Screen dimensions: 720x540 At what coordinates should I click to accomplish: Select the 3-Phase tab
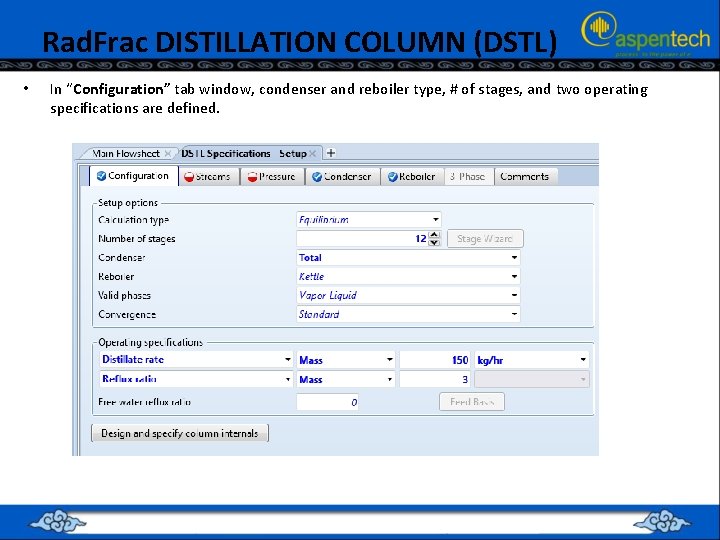click(x=468, y=176)
